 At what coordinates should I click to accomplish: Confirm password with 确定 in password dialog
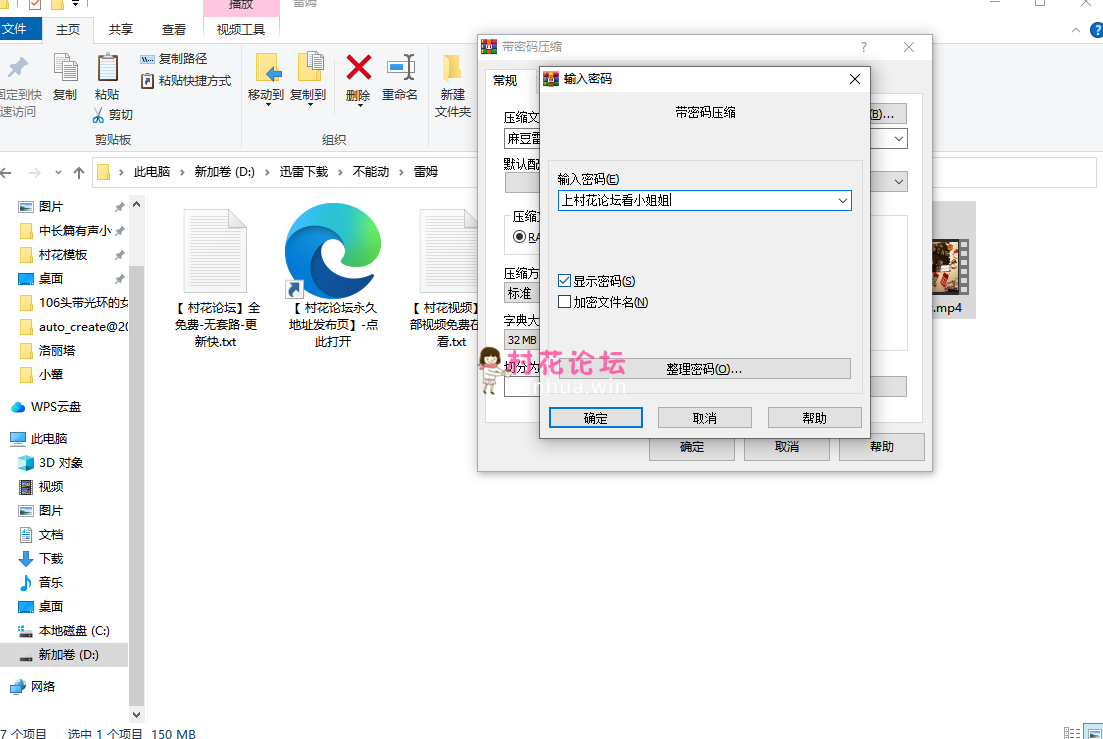(x=595, y=418)
